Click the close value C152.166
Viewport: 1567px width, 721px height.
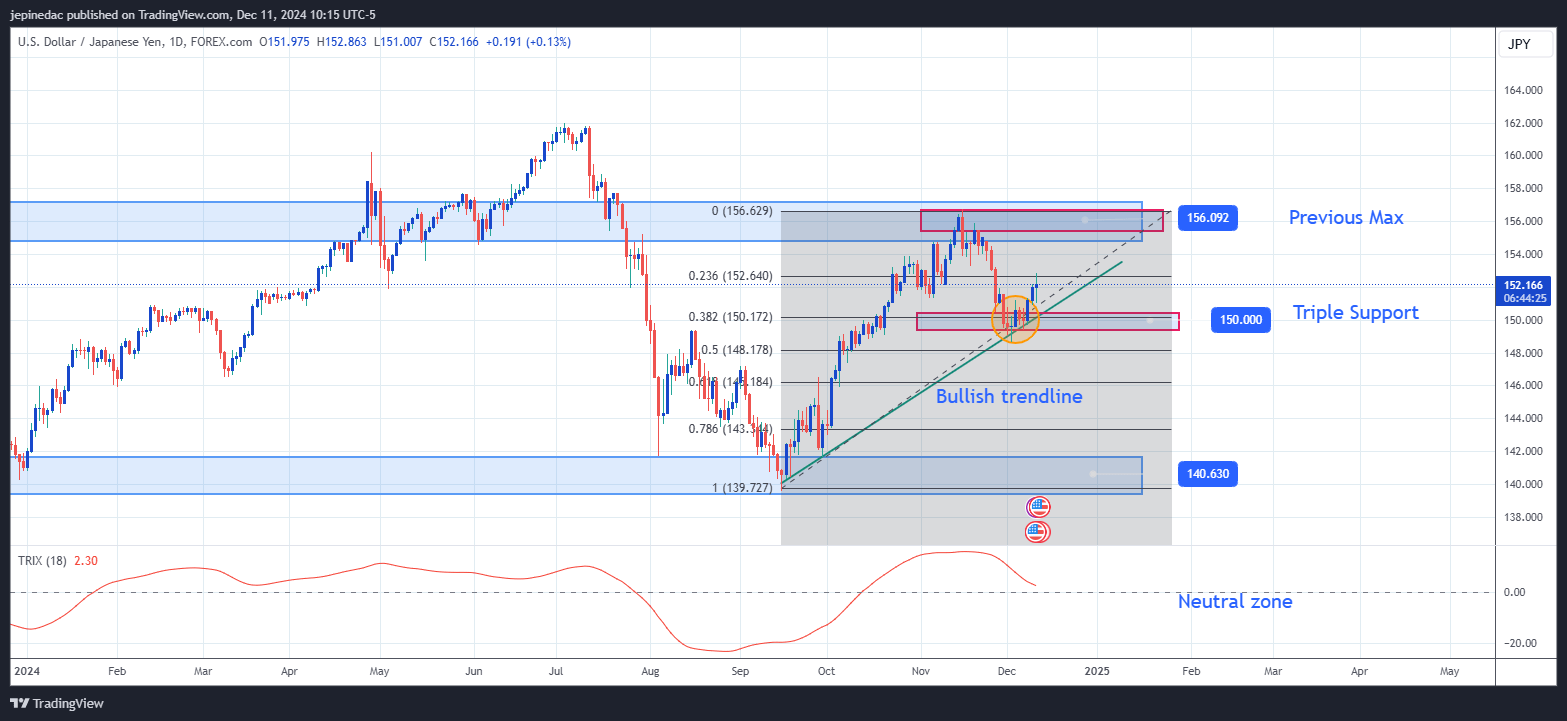(454, 41)
